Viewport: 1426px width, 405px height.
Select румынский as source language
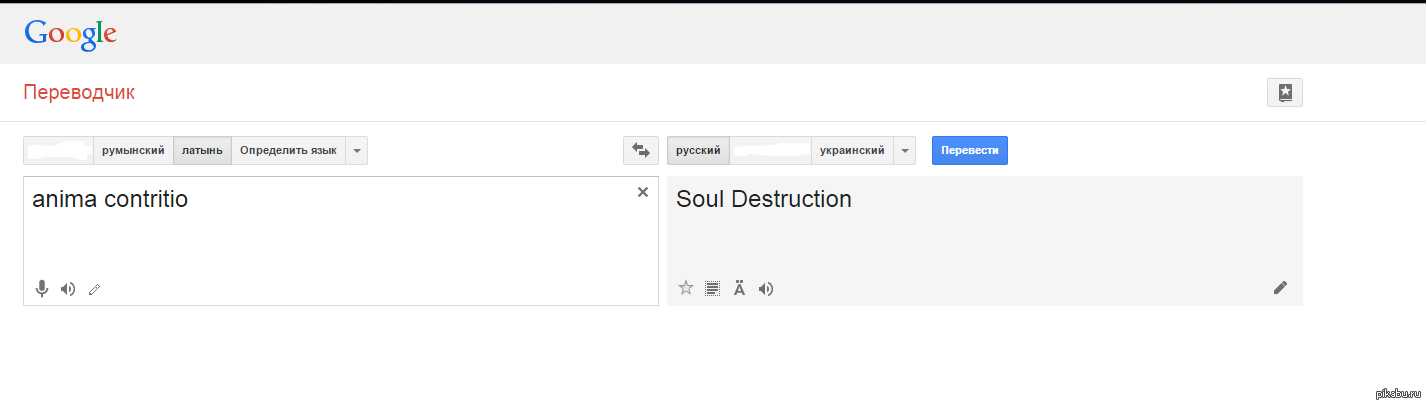click(x=133, y=150)
